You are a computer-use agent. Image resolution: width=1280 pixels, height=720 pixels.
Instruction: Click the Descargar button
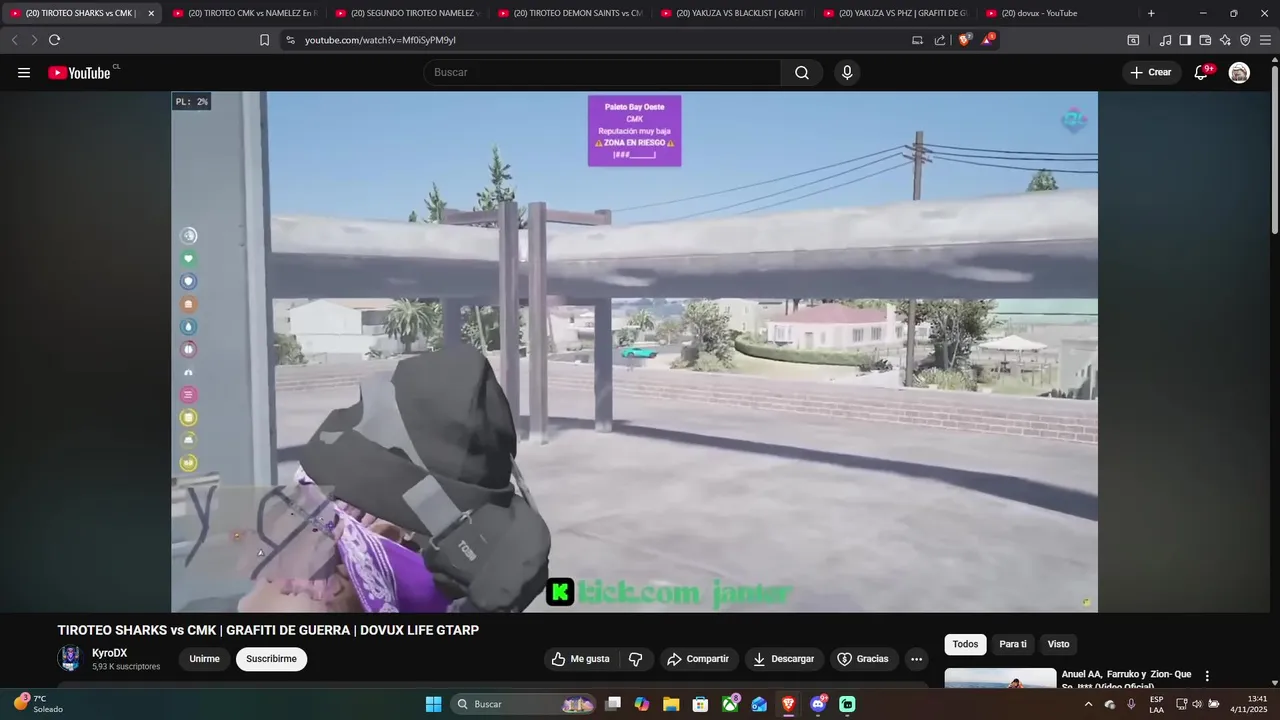tap(783, 659)
